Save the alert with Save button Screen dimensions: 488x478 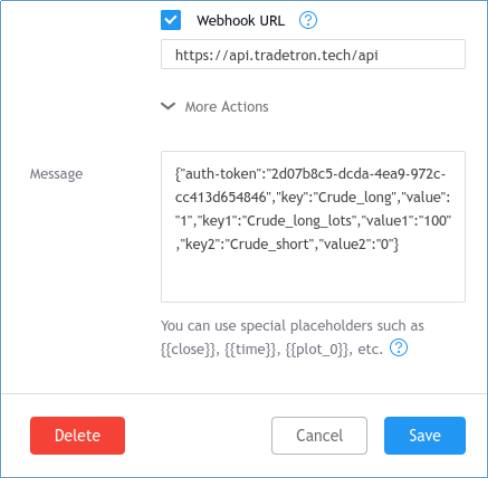425,435
